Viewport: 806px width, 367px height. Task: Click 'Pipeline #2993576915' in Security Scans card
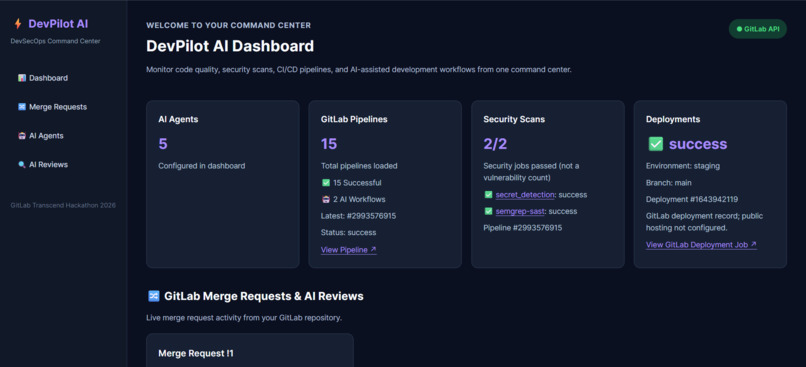[x=523, y=228]
